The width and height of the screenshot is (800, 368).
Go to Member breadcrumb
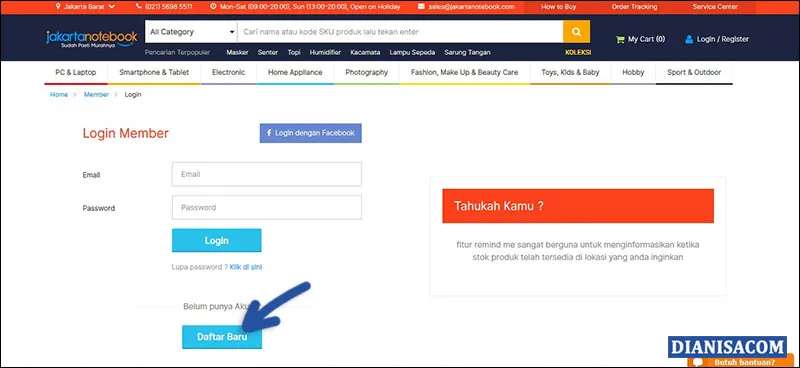96,95
